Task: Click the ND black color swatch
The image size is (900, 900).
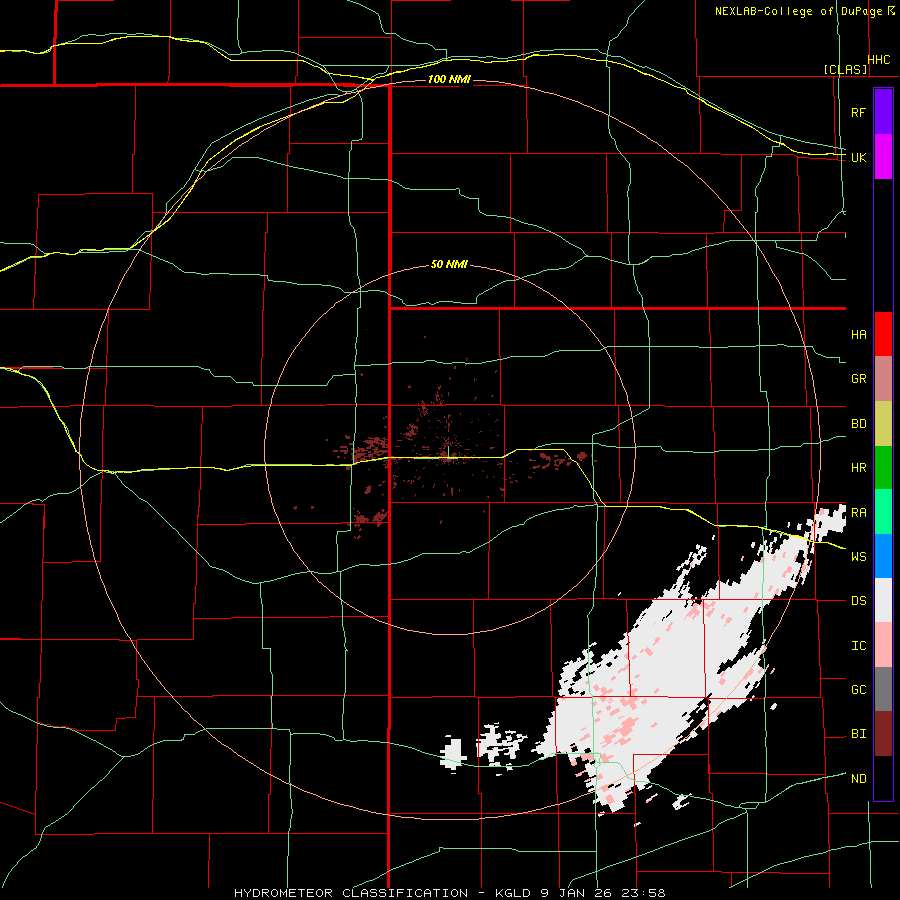Action: 883,778
